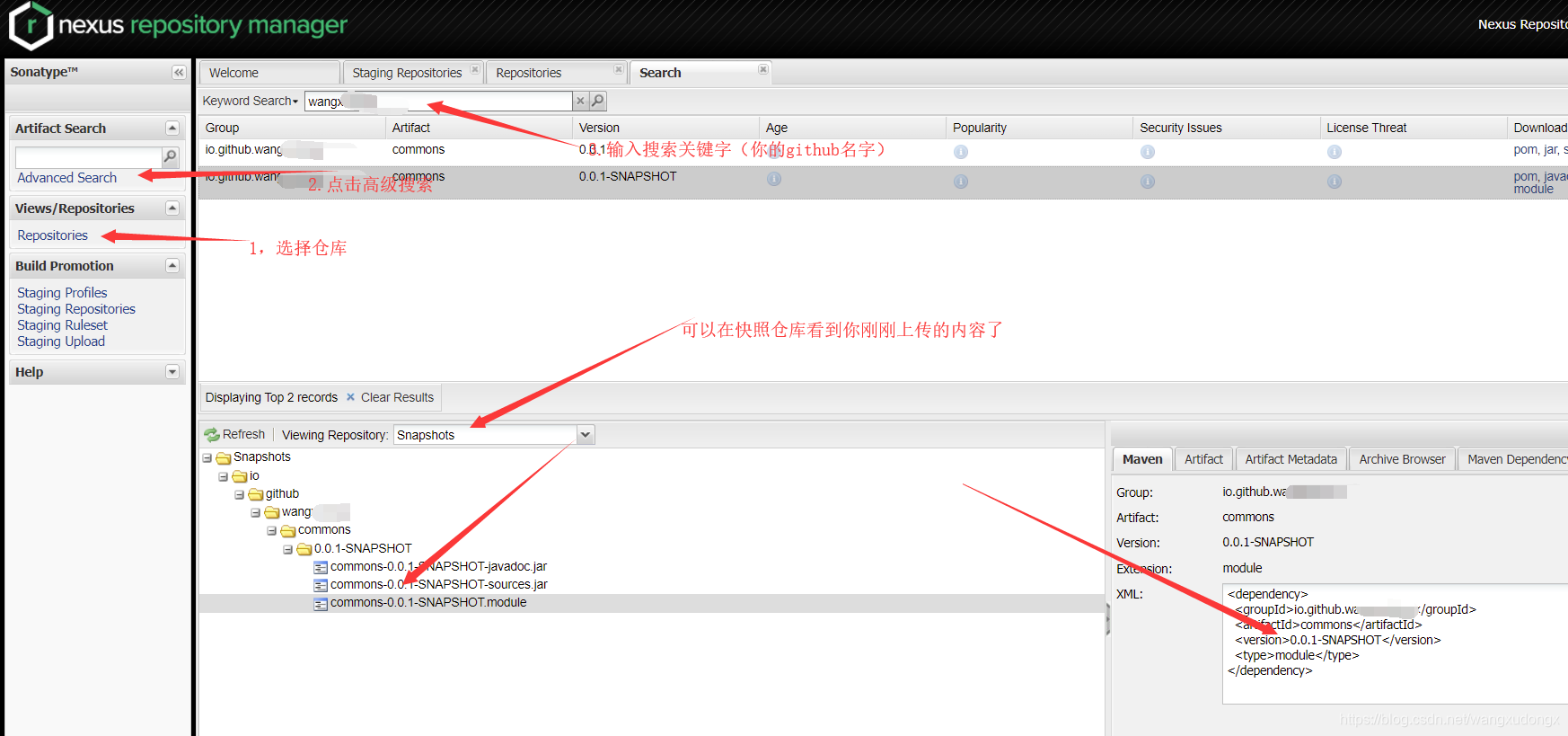This screenshot has height=736, width=1568.
Task: Click popularity info icon in first result row
Action: click(x=961, y=152)
